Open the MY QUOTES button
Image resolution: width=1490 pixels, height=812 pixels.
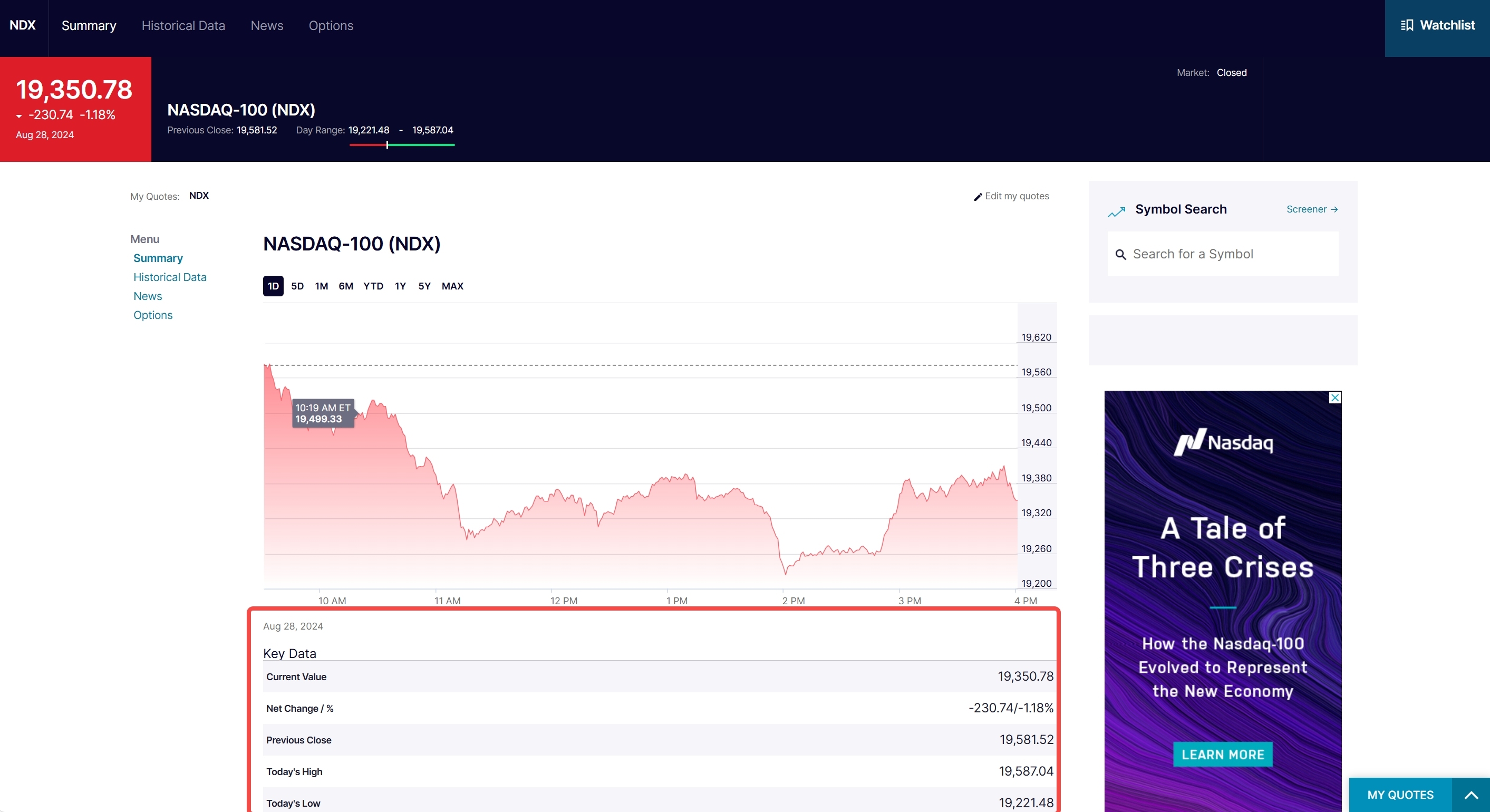point(1400,795)
